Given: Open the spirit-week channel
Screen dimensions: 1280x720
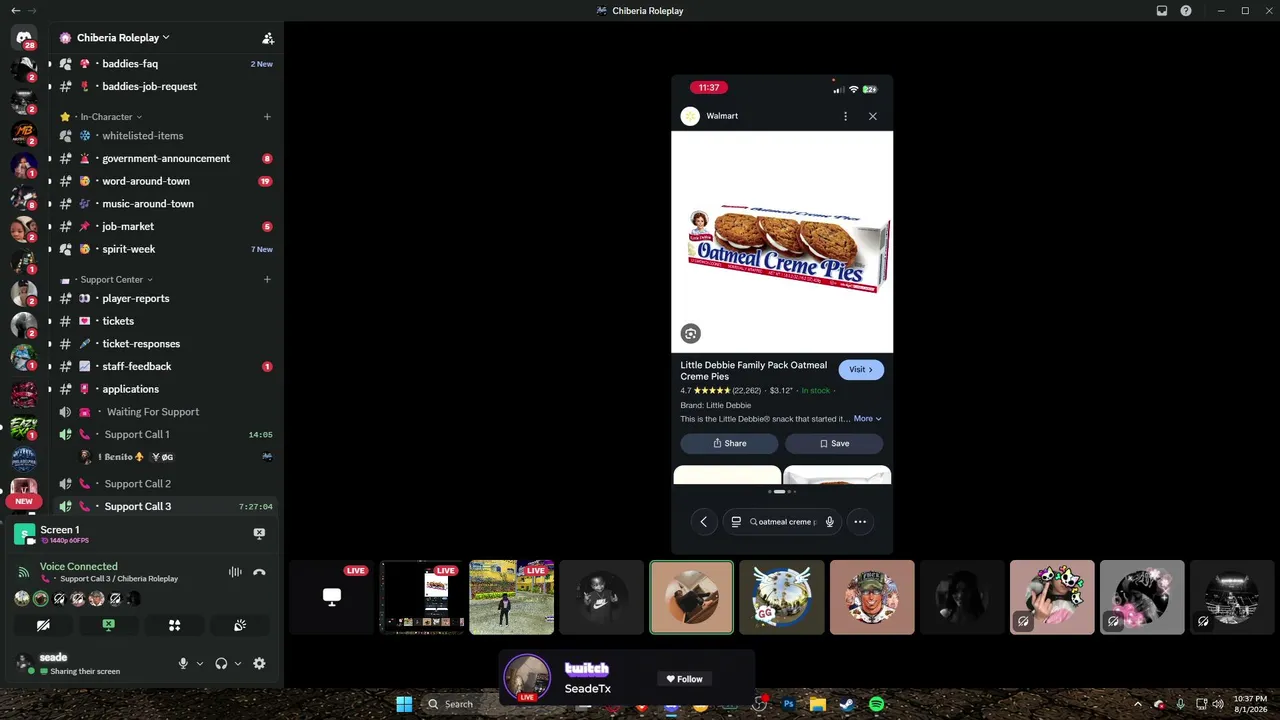Looking at the screenshot, I should coord(165,250).
